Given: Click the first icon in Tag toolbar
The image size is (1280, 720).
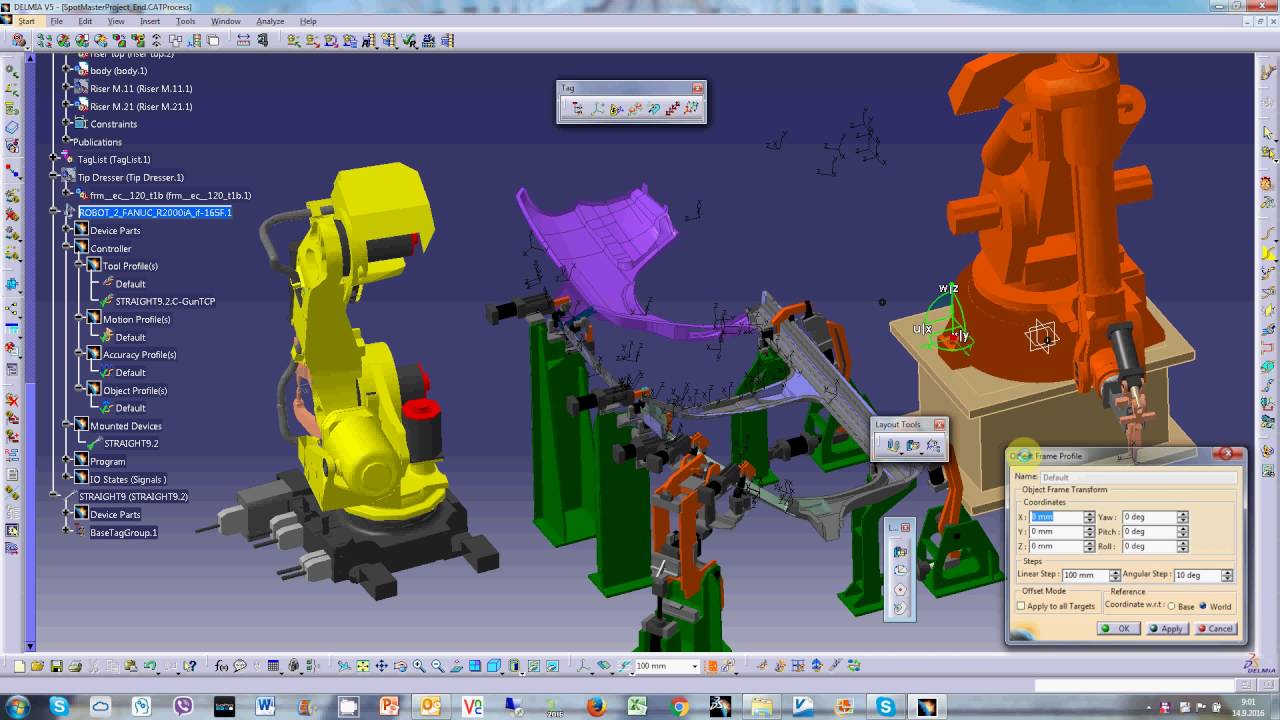Looking at the screenshot, I should [578, 109].
